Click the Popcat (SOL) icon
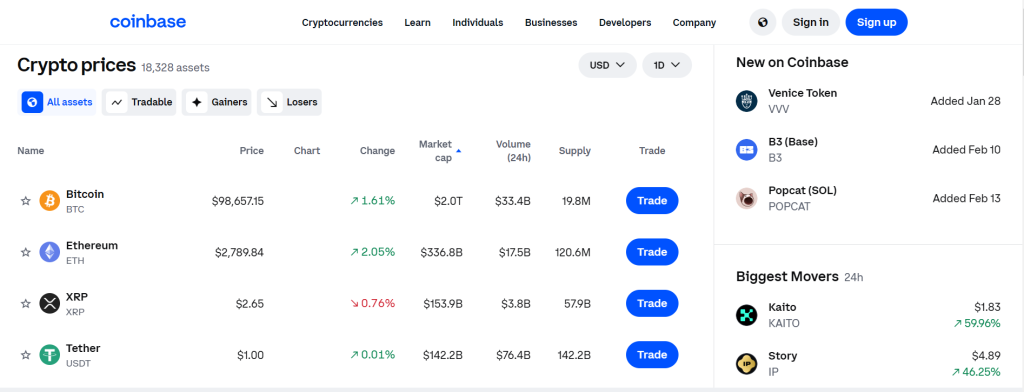This screenshot has width=1024, height=392. click(746, 198)
